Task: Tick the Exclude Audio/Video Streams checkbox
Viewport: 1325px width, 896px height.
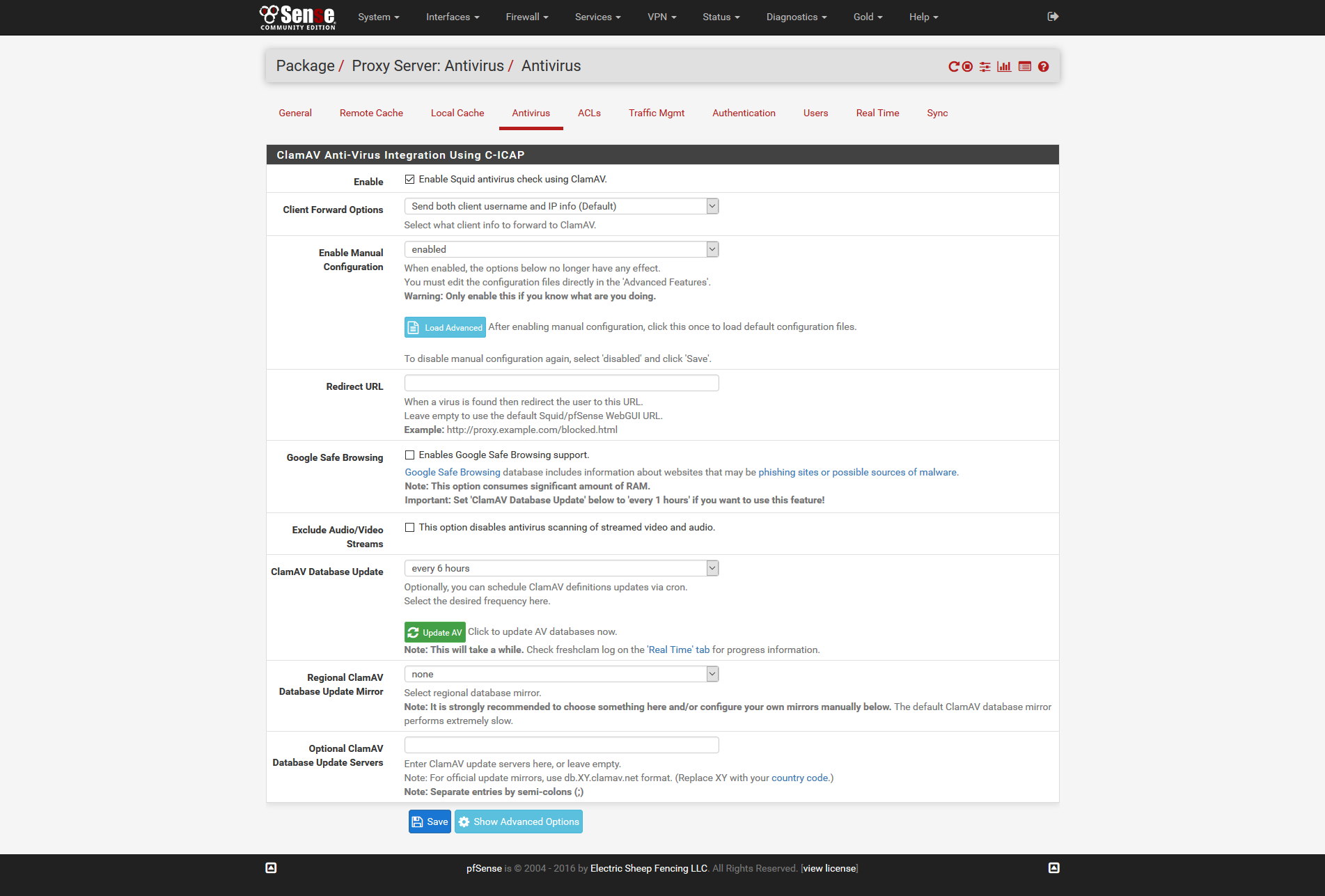Action: [x=410, y=528]
